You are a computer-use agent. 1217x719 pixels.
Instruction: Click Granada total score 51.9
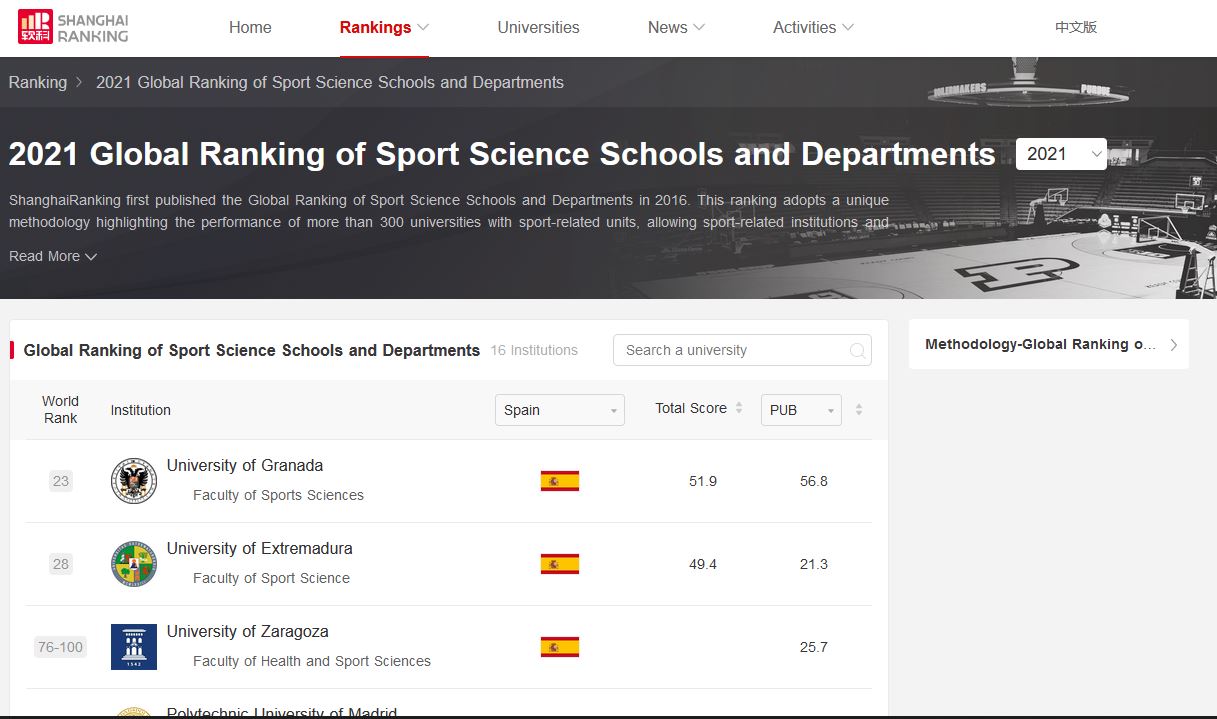(703, 481)
